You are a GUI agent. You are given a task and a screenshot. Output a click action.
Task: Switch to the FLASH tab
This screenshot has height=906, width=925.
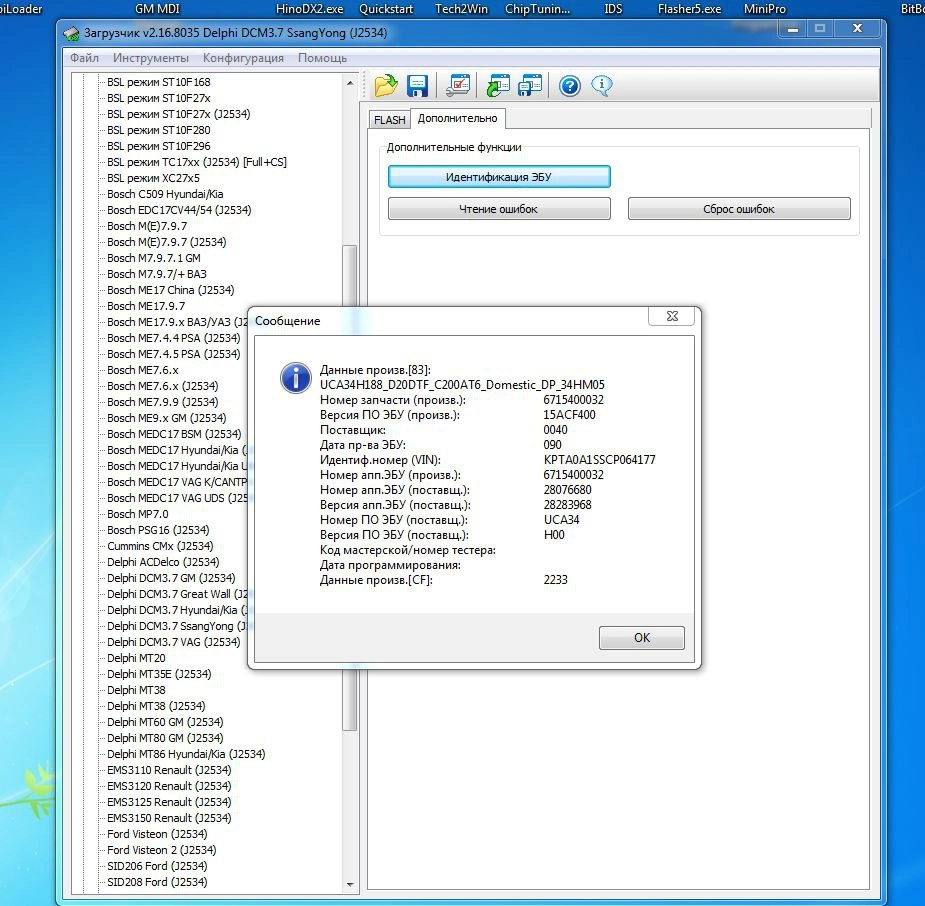pyautogui.click(x=389, y=120)
